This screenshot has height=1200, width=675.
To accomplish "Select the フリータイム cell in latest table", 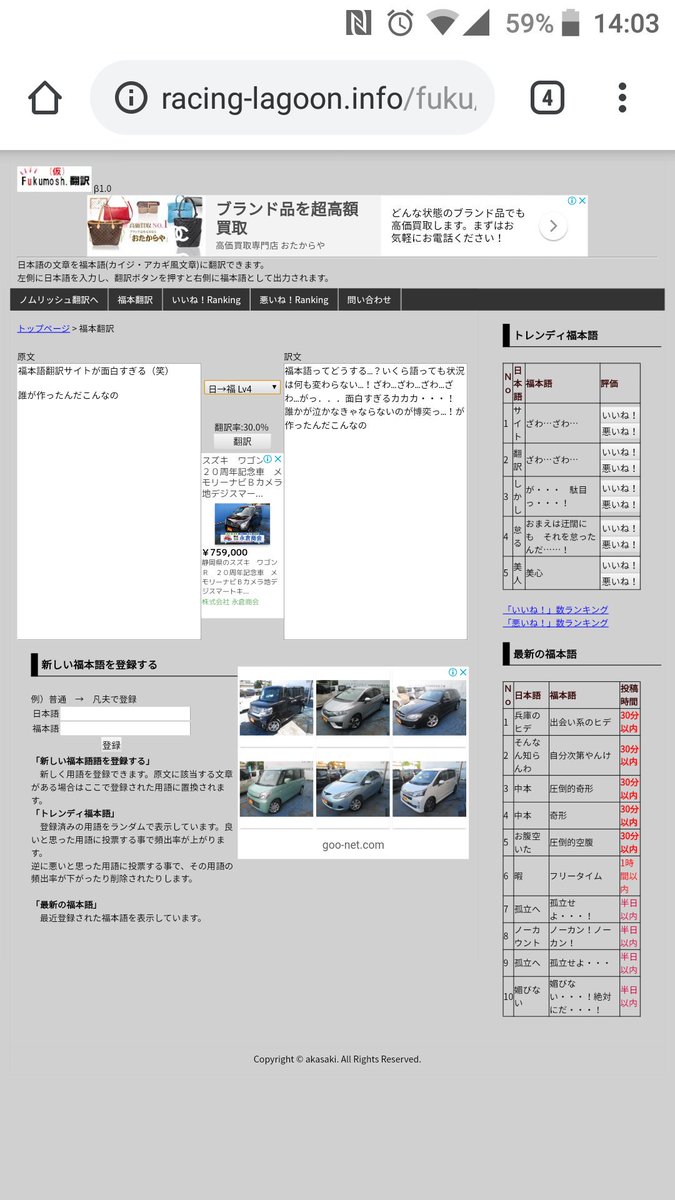I will click(583, 876).
